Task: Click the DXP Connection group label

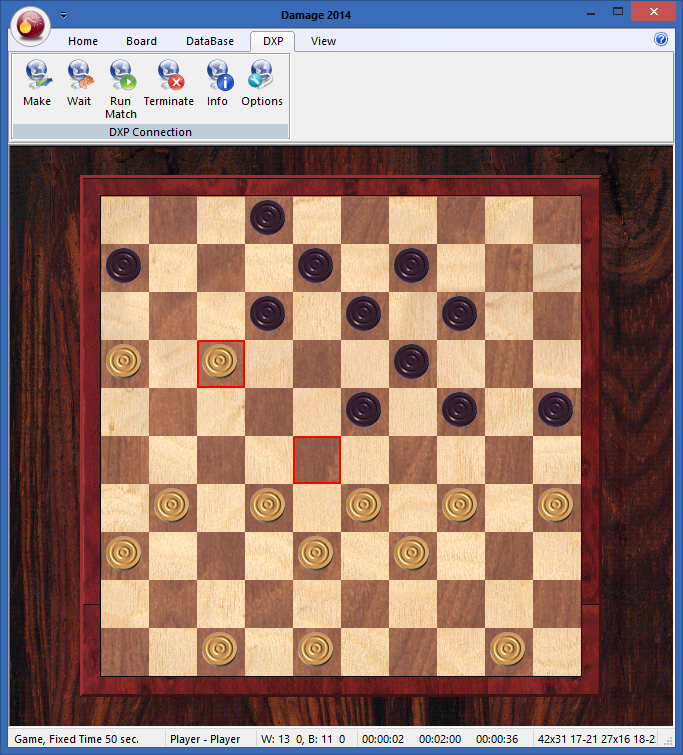Action: [x=150, y=132]
